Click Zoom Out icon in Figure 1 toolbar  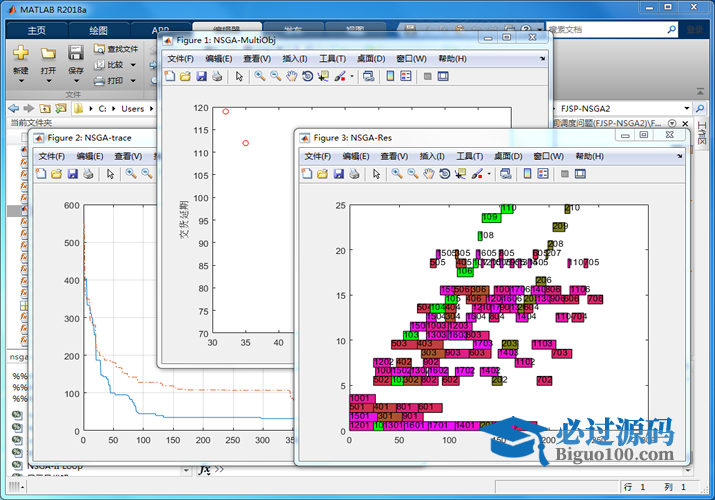pos(275,76)
